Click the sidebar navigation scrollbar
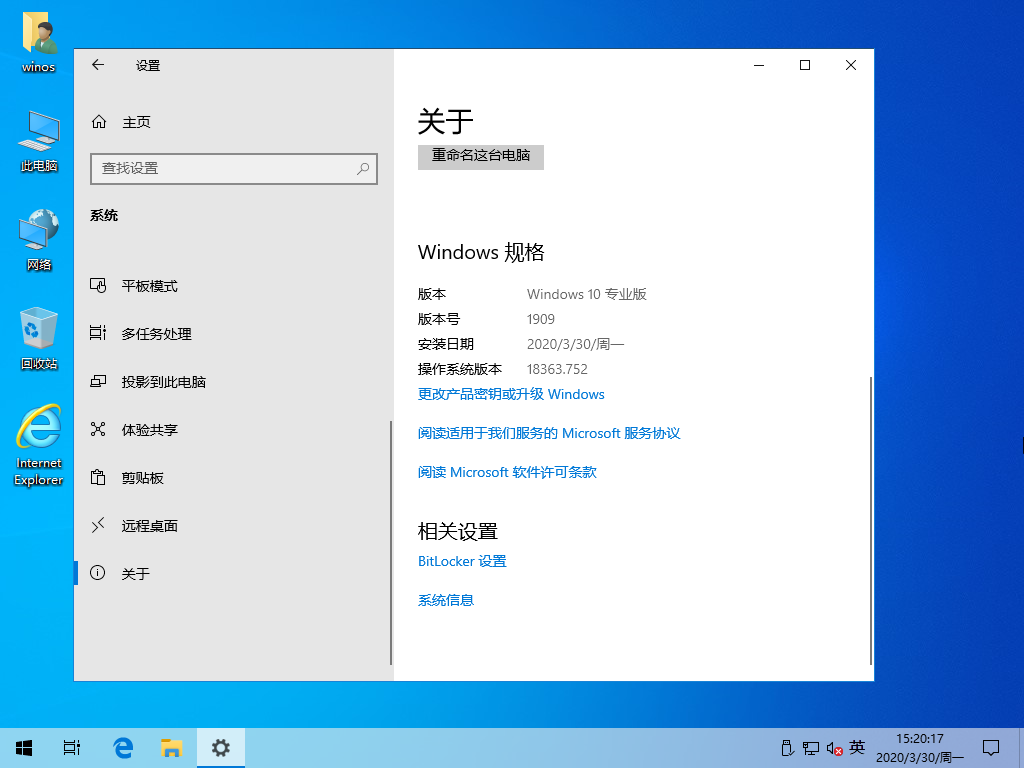The image size is (1024, 768). [x=391, y=542]
